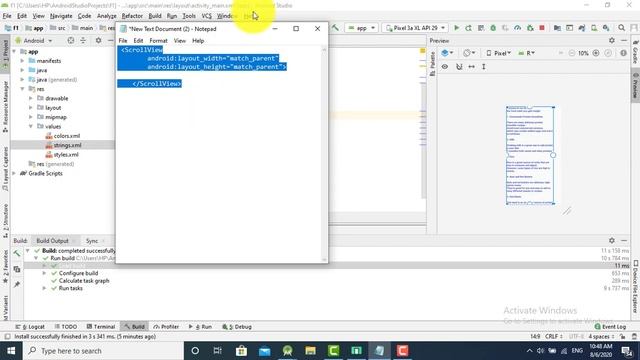Stop the running app with red square
Screen dimensions: 640x360
[542, 28]
